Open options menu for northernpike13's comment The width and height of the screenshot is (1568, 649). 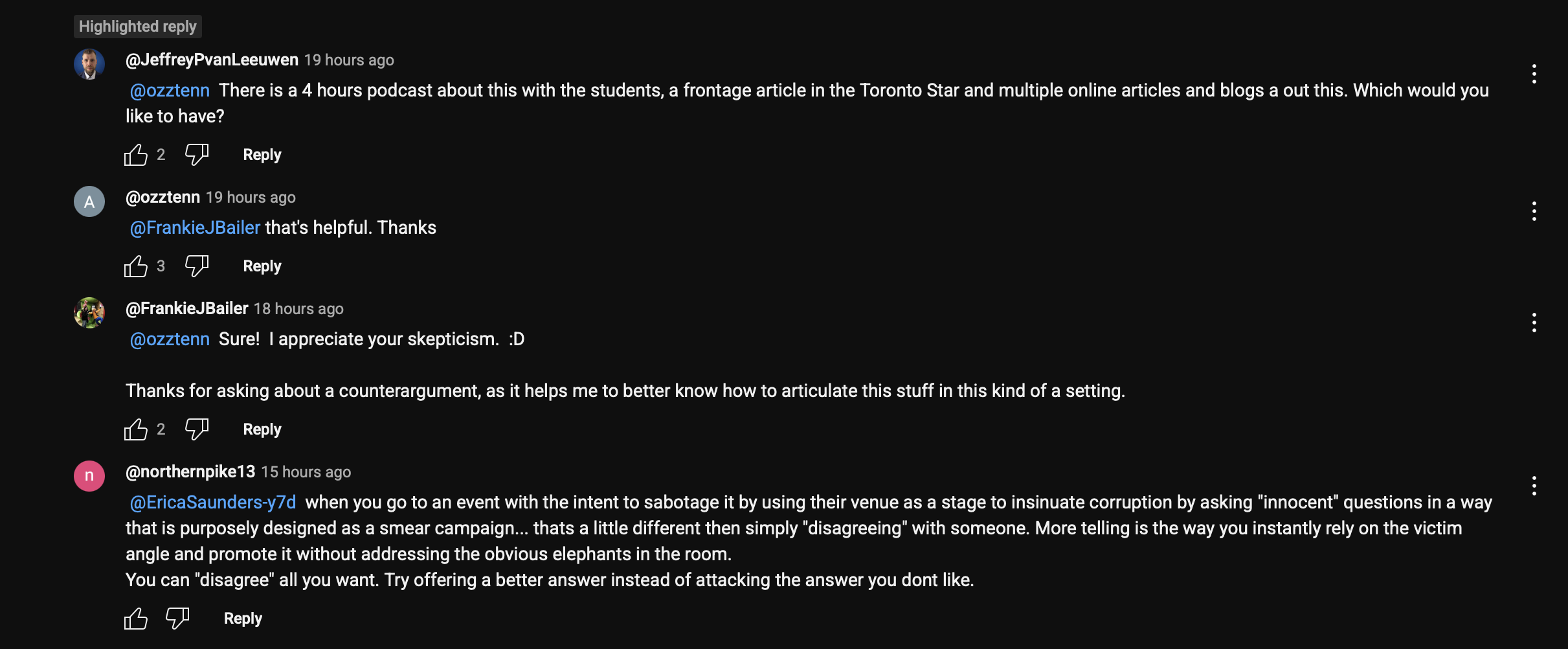(1534, 486)
